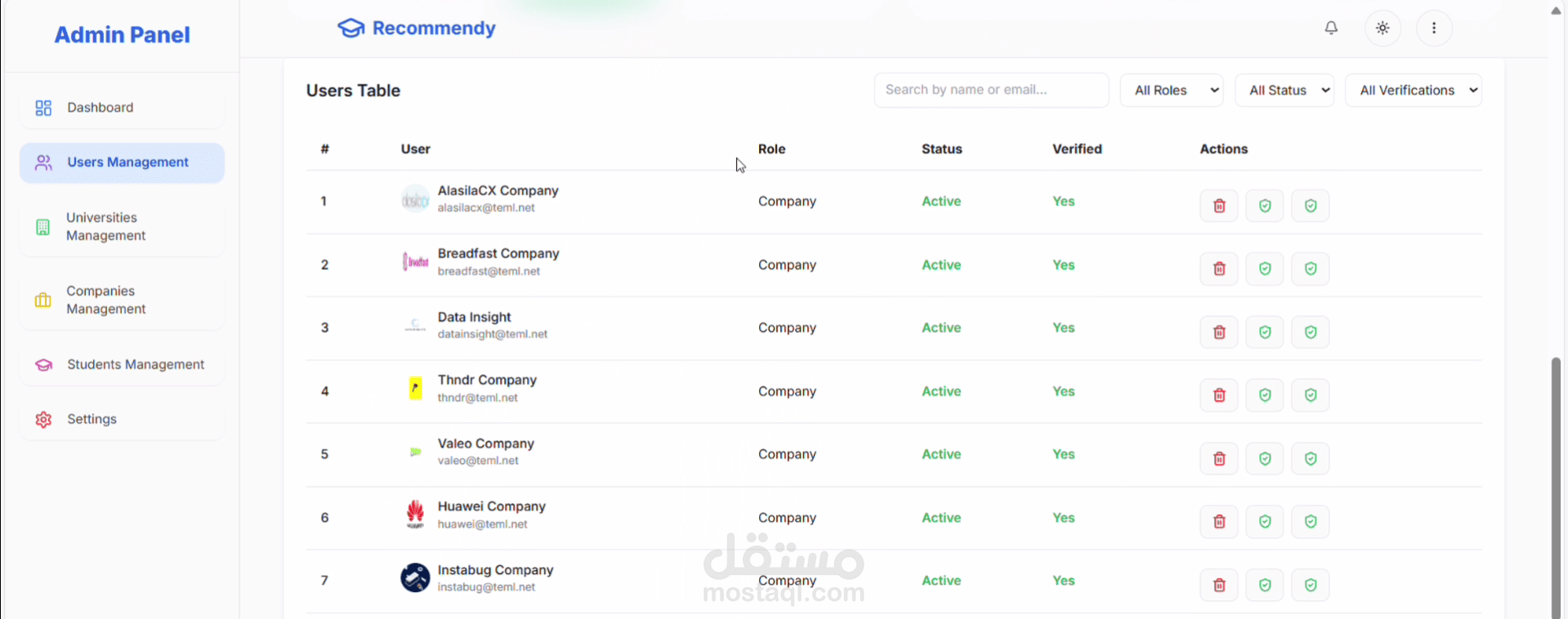The width and height of the screenshot is (1568, 619).
Task: Click email alasilacx@teml.net
Action: 486,208
